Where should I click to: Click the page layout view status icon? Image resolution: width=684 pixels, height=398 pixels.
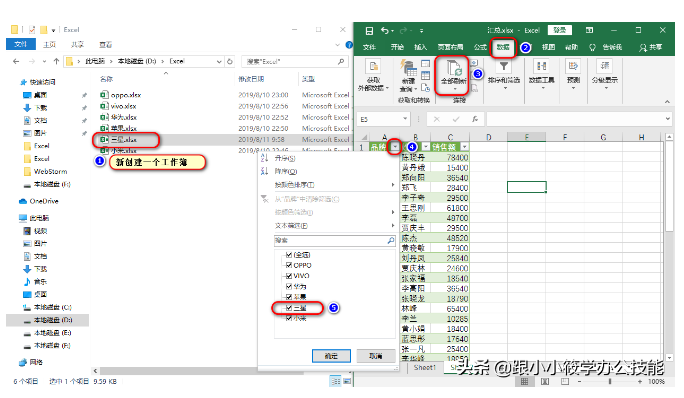coord(545,381)
